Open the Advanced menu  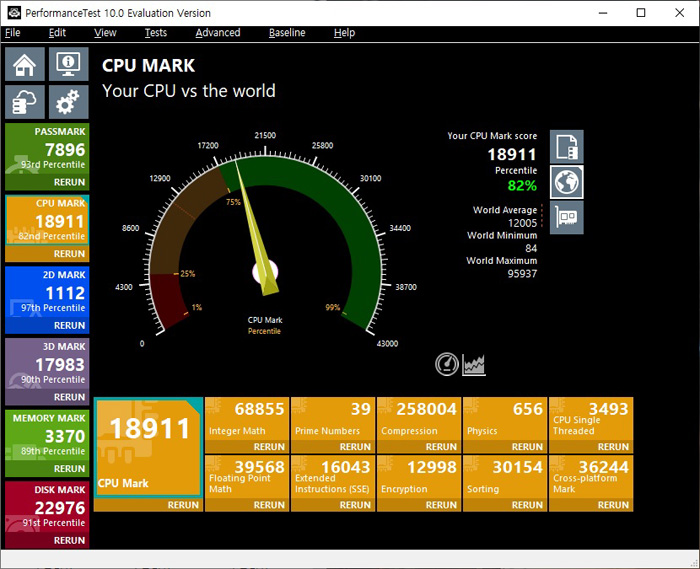tap(218, 33)
